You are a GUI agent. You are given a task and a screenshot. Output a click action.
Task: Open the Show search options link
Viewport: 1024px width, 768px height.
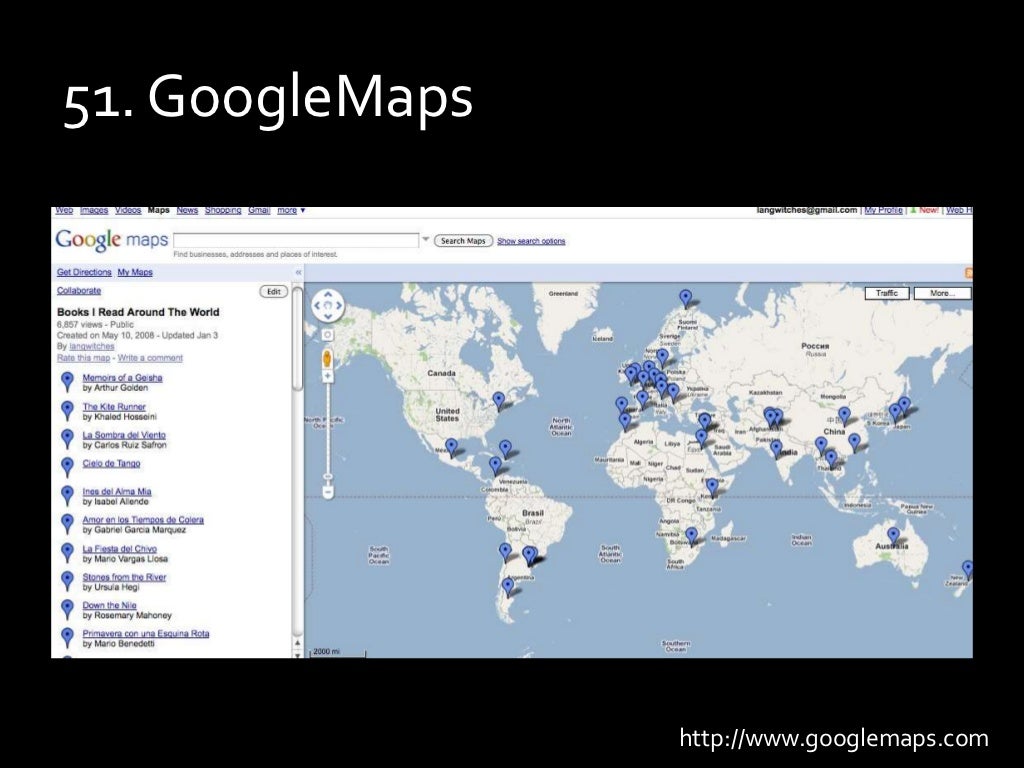[531, 241]
